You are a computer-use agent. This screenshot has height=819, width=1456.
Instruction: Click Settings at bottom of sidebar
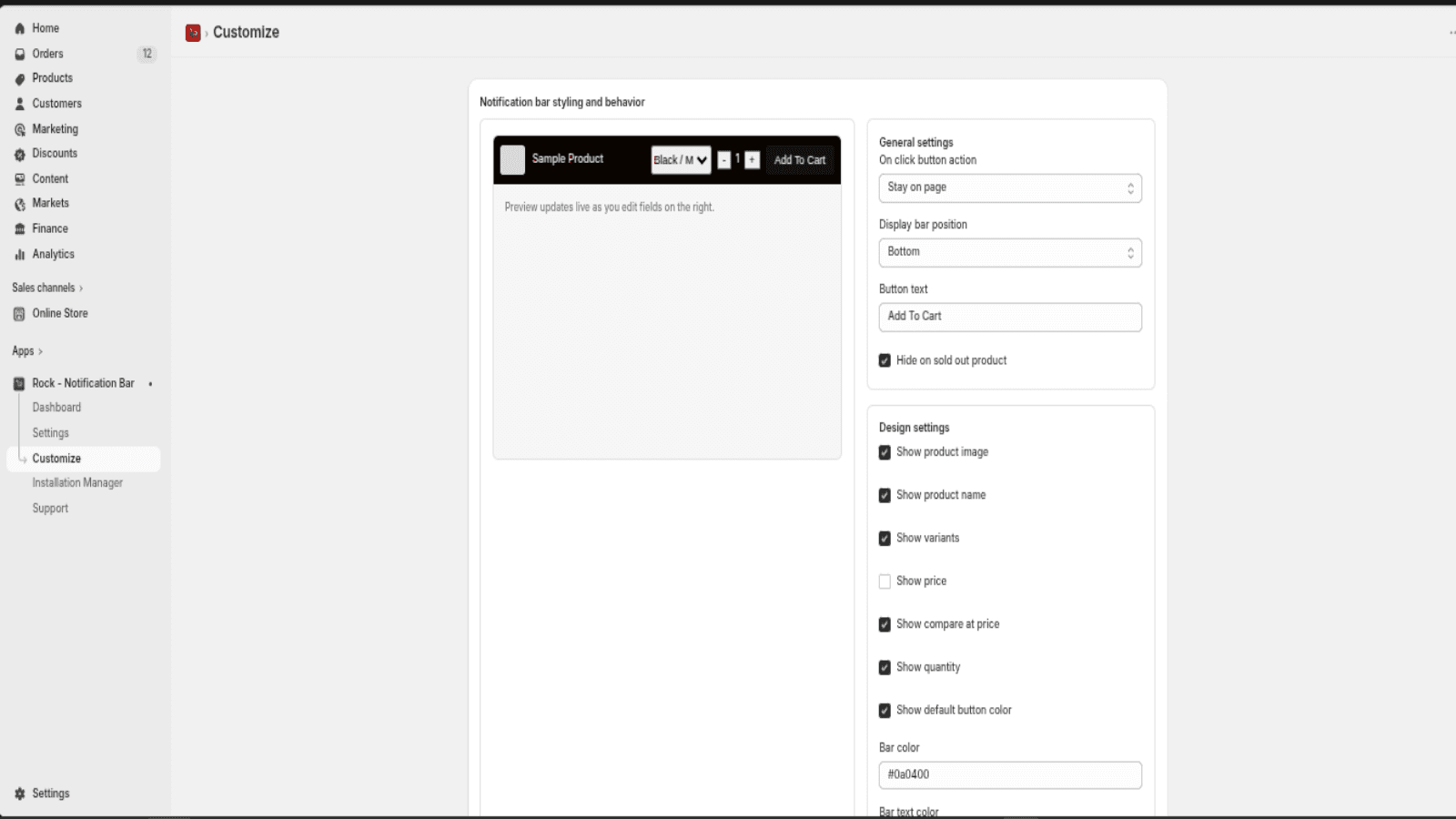(x=51, y=794)
